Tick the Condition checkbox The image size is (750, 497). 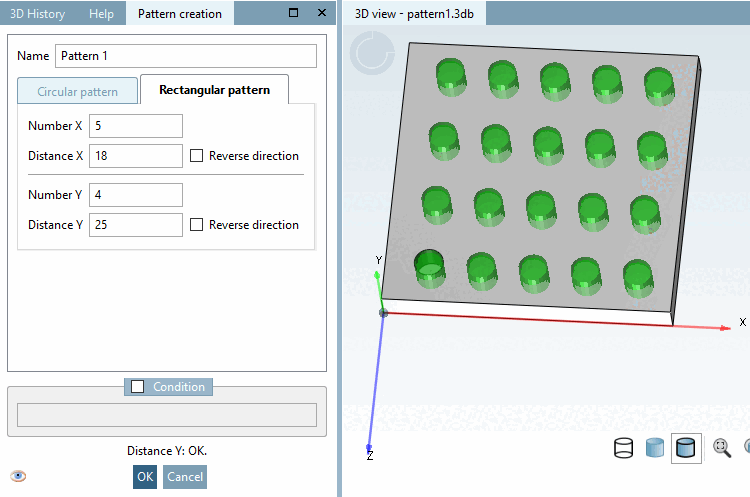138,387
